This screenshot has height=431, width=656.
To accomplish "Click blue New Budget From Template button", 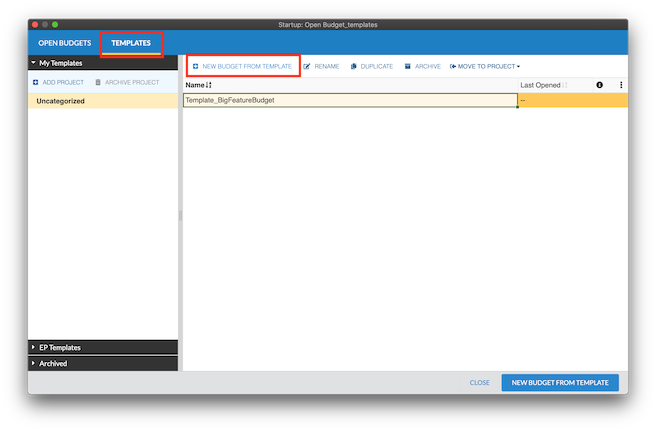I will 560,382.
